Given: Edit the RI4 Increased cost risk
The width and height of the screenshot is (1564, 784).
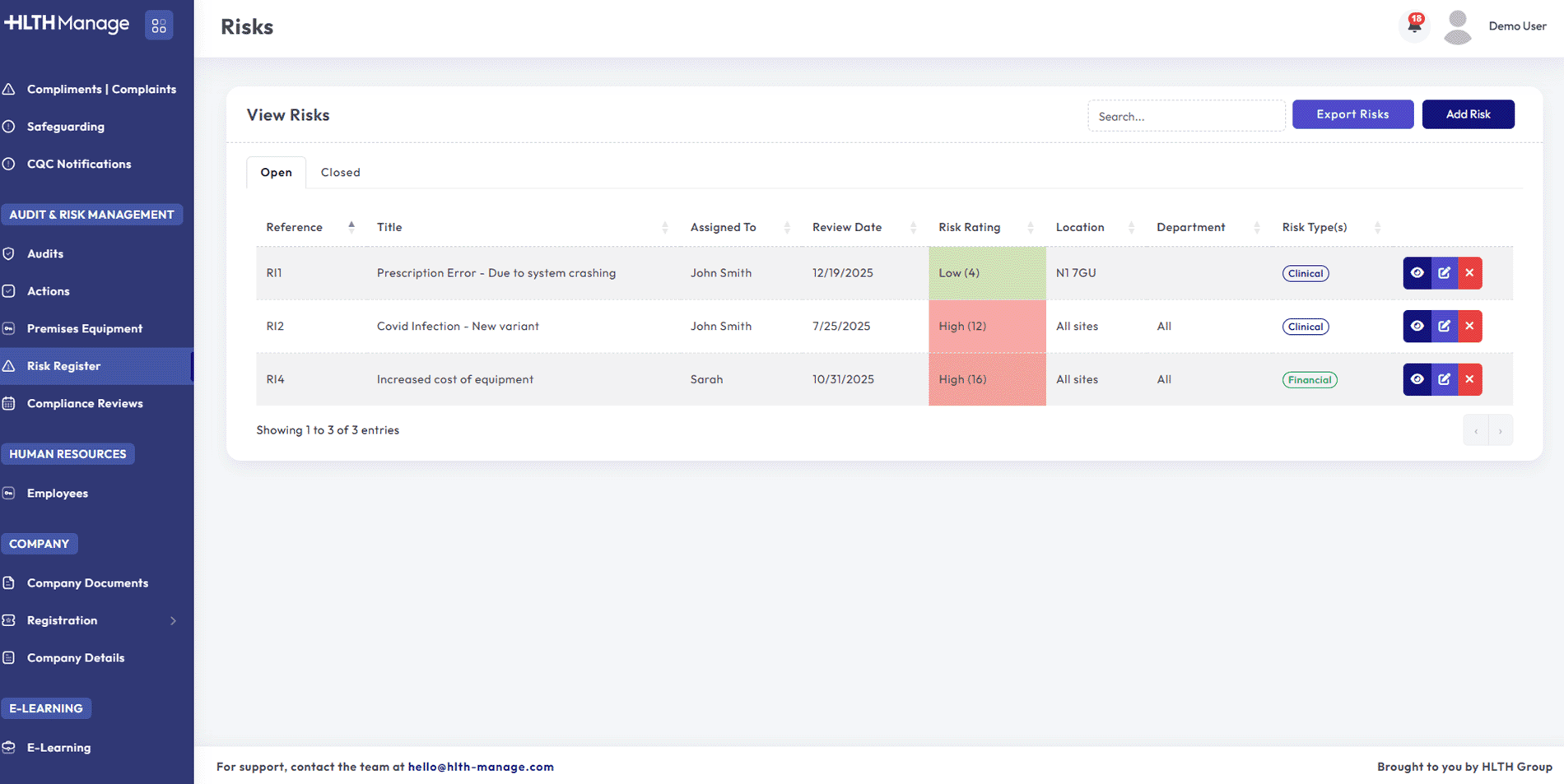Looking at the screenshot, I should (x=1444, y=379).
